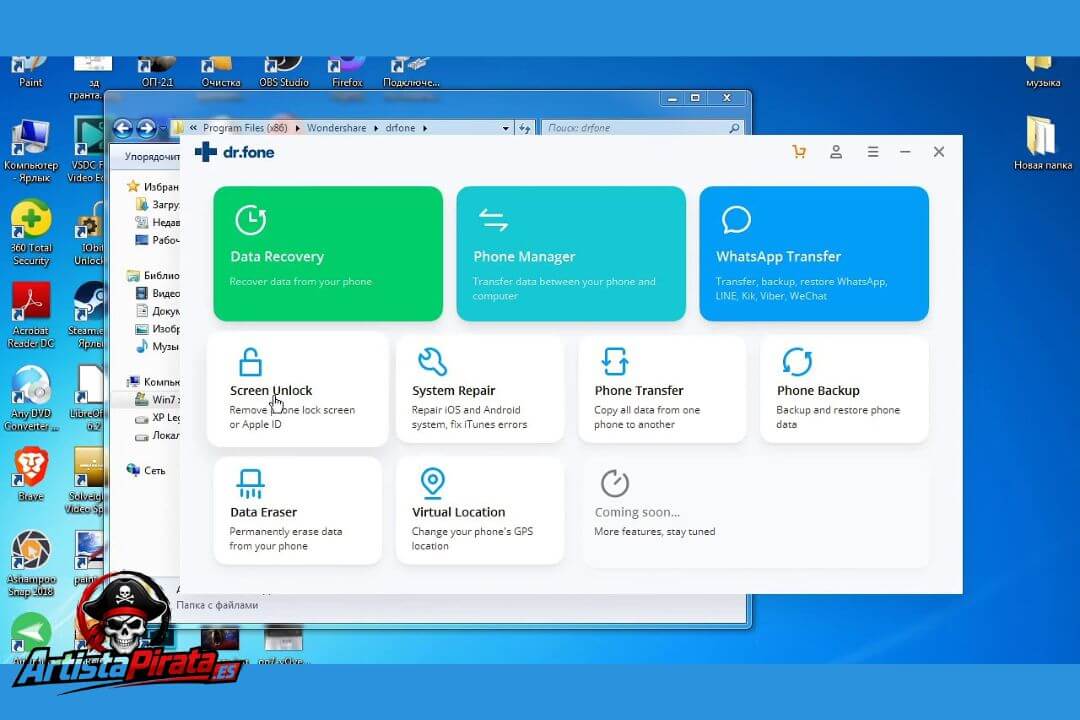The height and width of the screenshot is (720, 1080).
Task: Open the dr.fone shopping cart
Action: pos(799,152)
